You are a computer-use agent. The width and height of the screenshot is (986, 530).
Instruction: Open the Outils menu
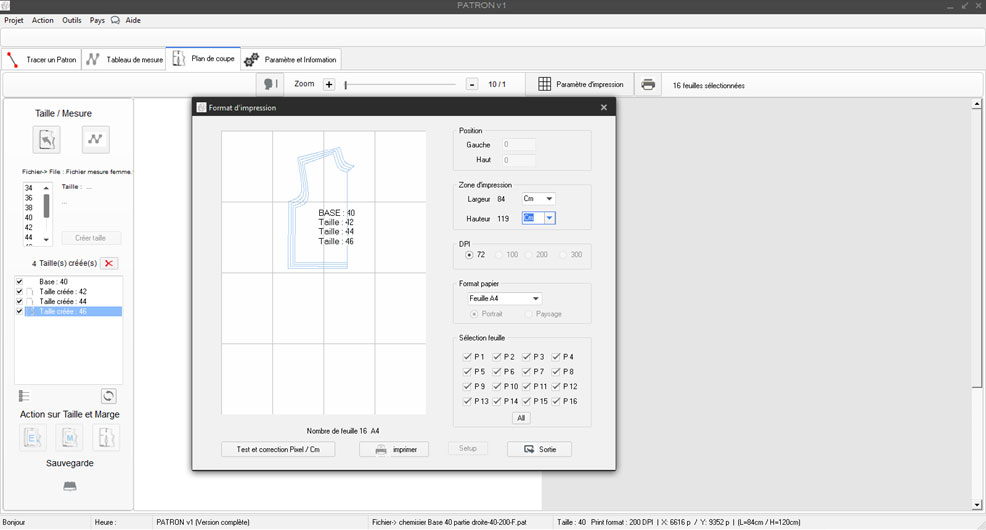click(72, 20)
